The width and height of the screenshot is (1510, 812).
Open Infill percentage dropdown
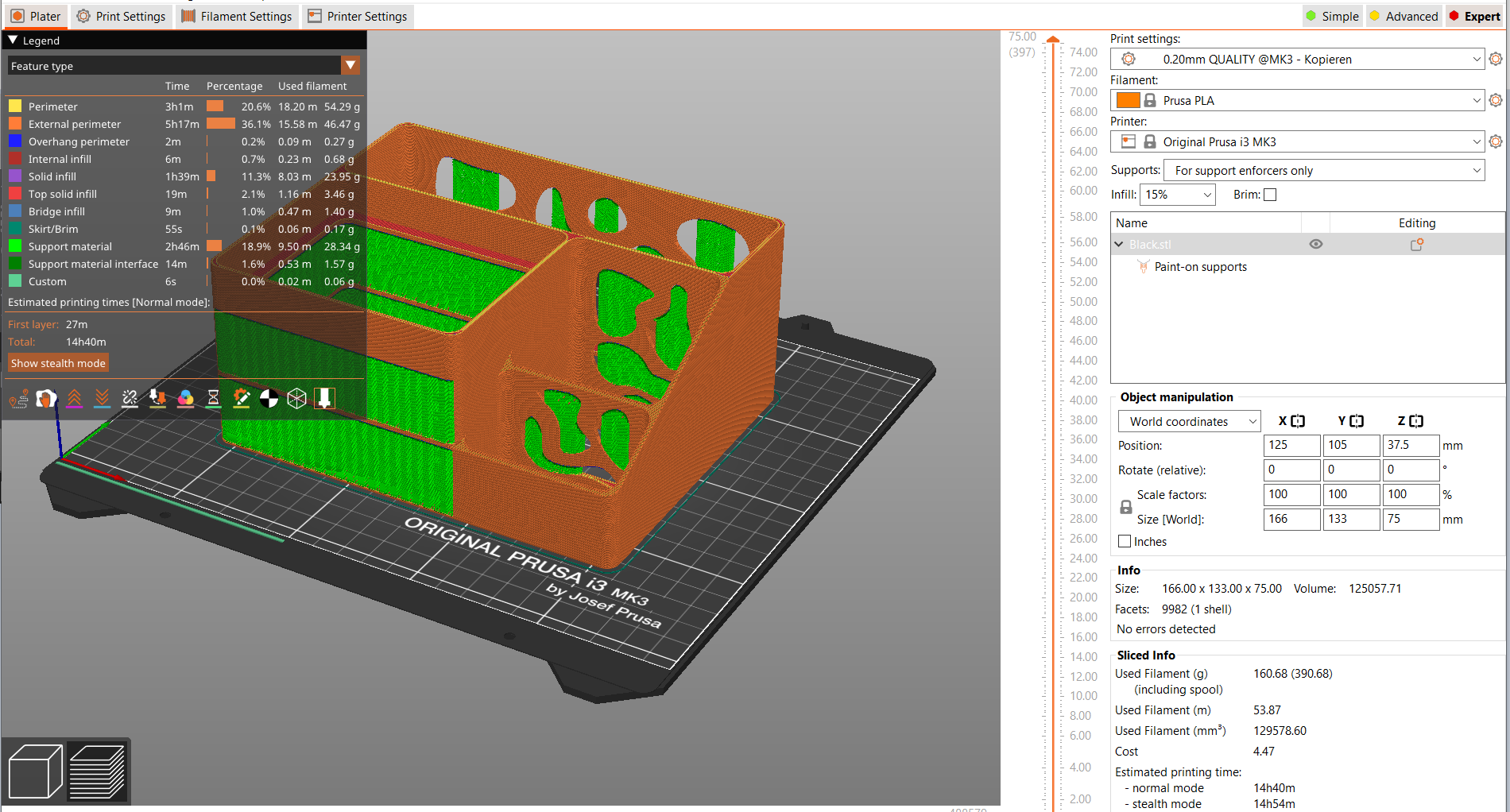(1178, 195)
